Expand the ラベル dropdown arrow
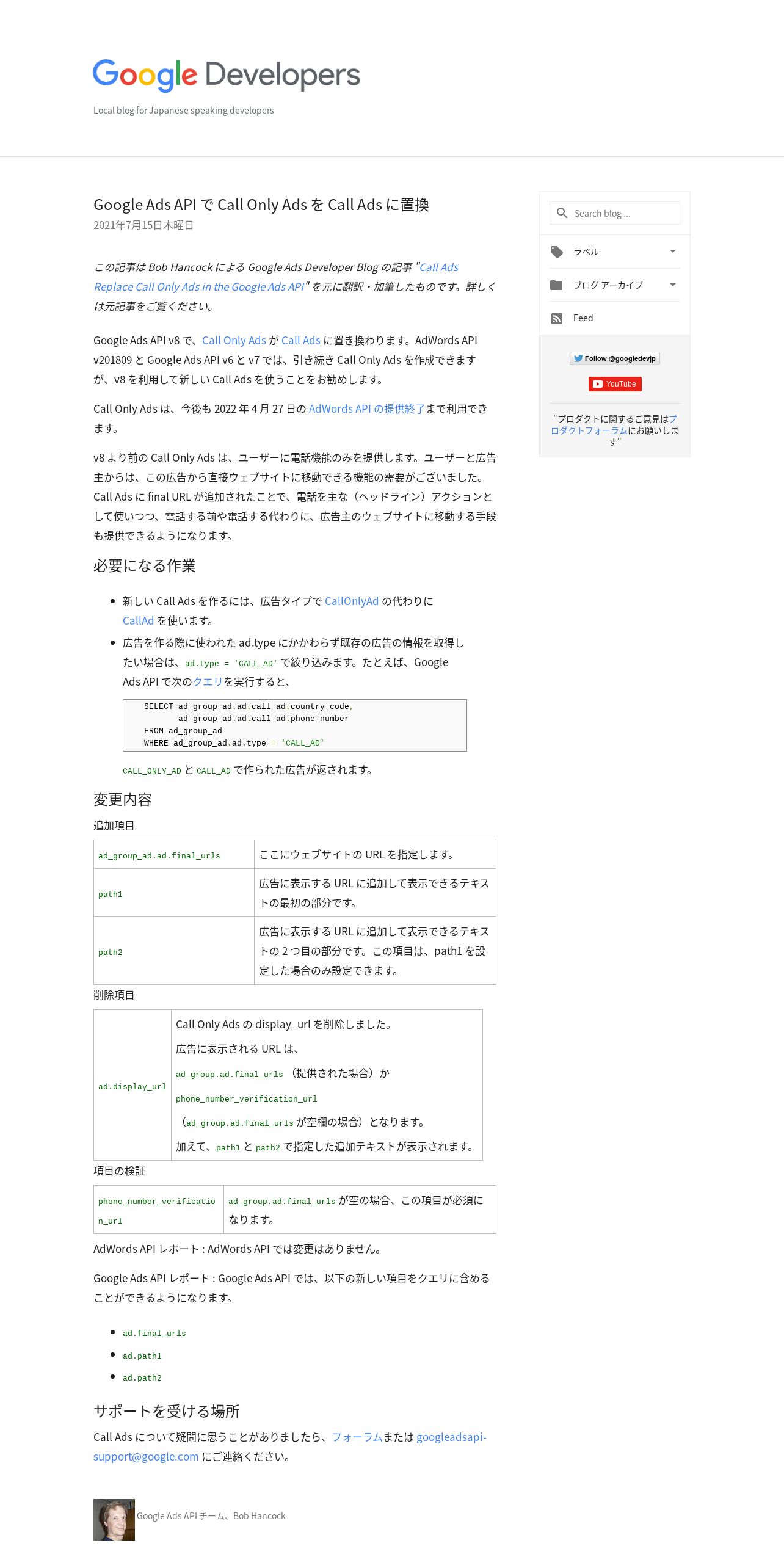This screenshot has height=1568, width=784. click(x=672, y=252)
